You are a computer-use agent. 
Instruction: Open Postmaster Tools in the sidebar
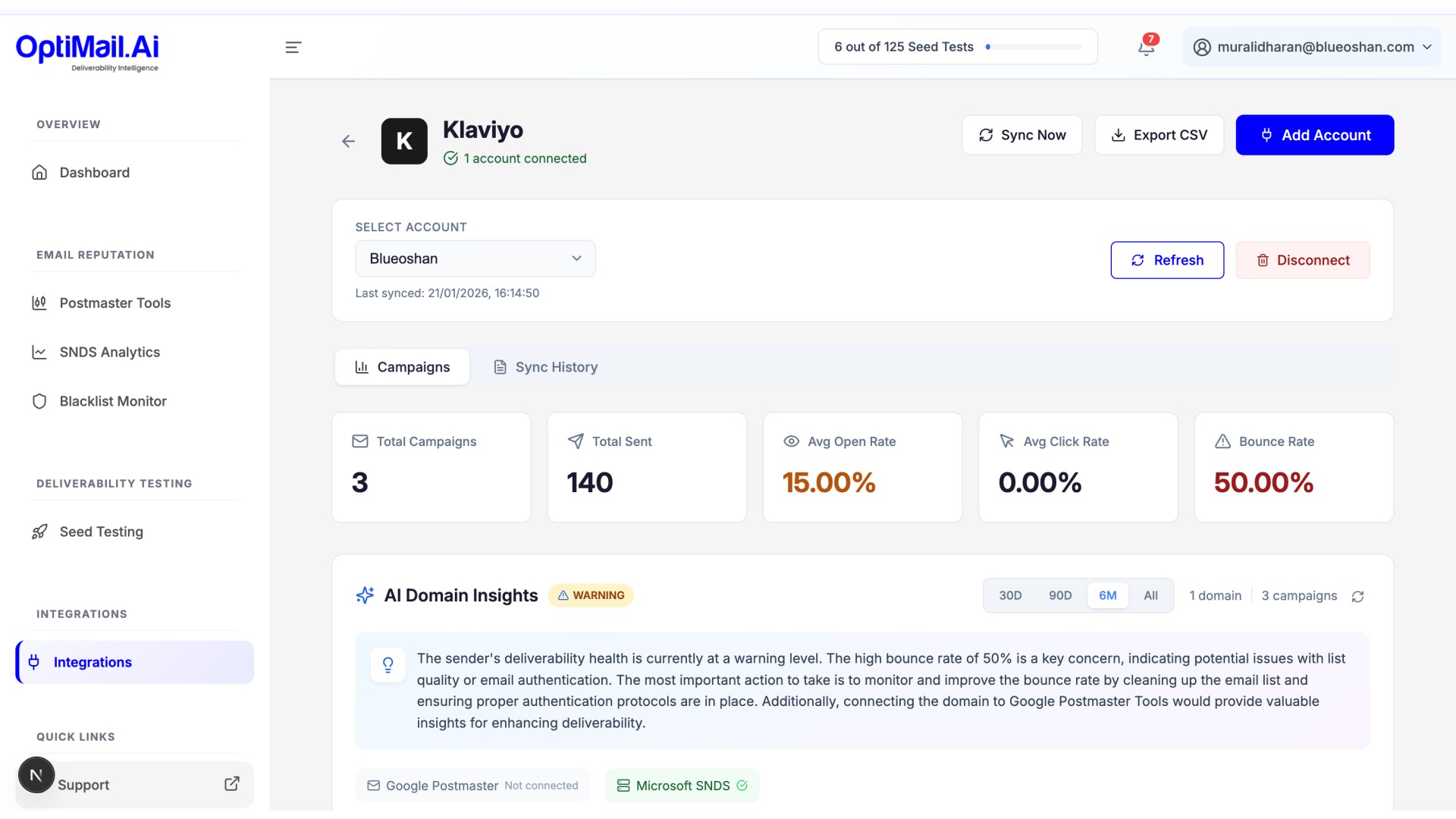[x=115, y=303]
